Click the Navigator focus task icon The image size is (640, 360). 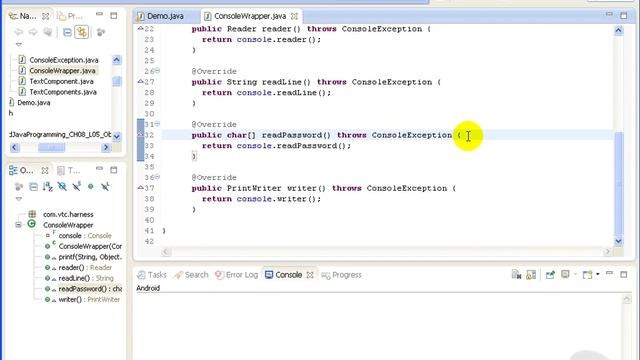(x=100, y=32)
